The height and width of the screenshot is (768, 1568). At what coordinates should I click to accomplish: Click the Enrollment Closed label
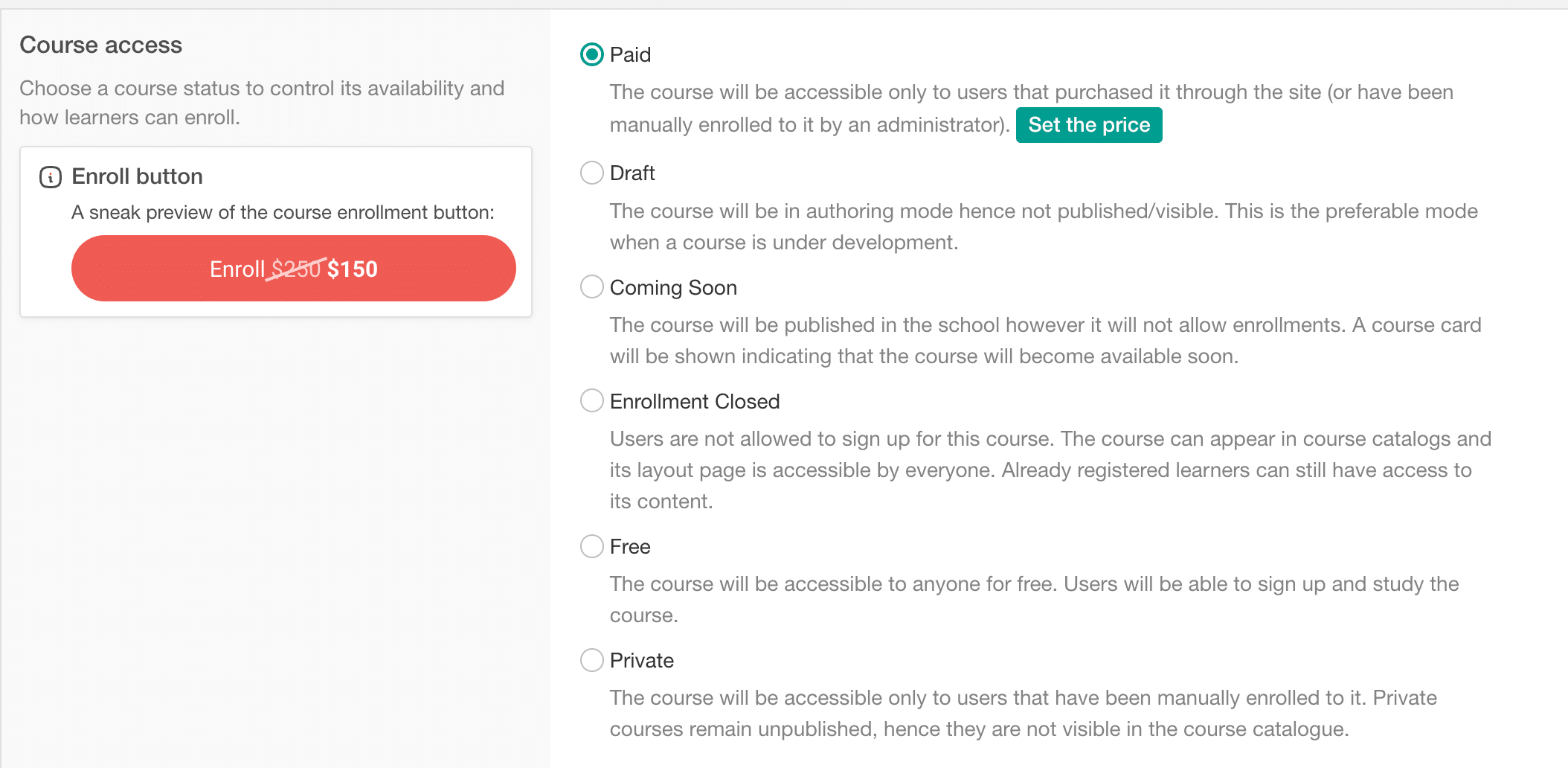[x=694, y=400]
